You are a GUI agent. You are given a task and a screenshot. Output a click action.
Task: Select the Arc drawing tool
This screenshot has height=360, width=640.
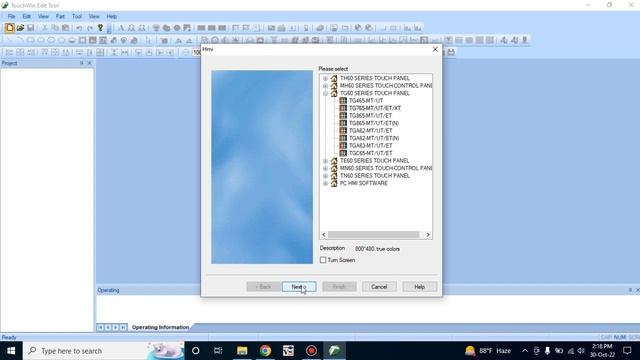tap(20, 40)
